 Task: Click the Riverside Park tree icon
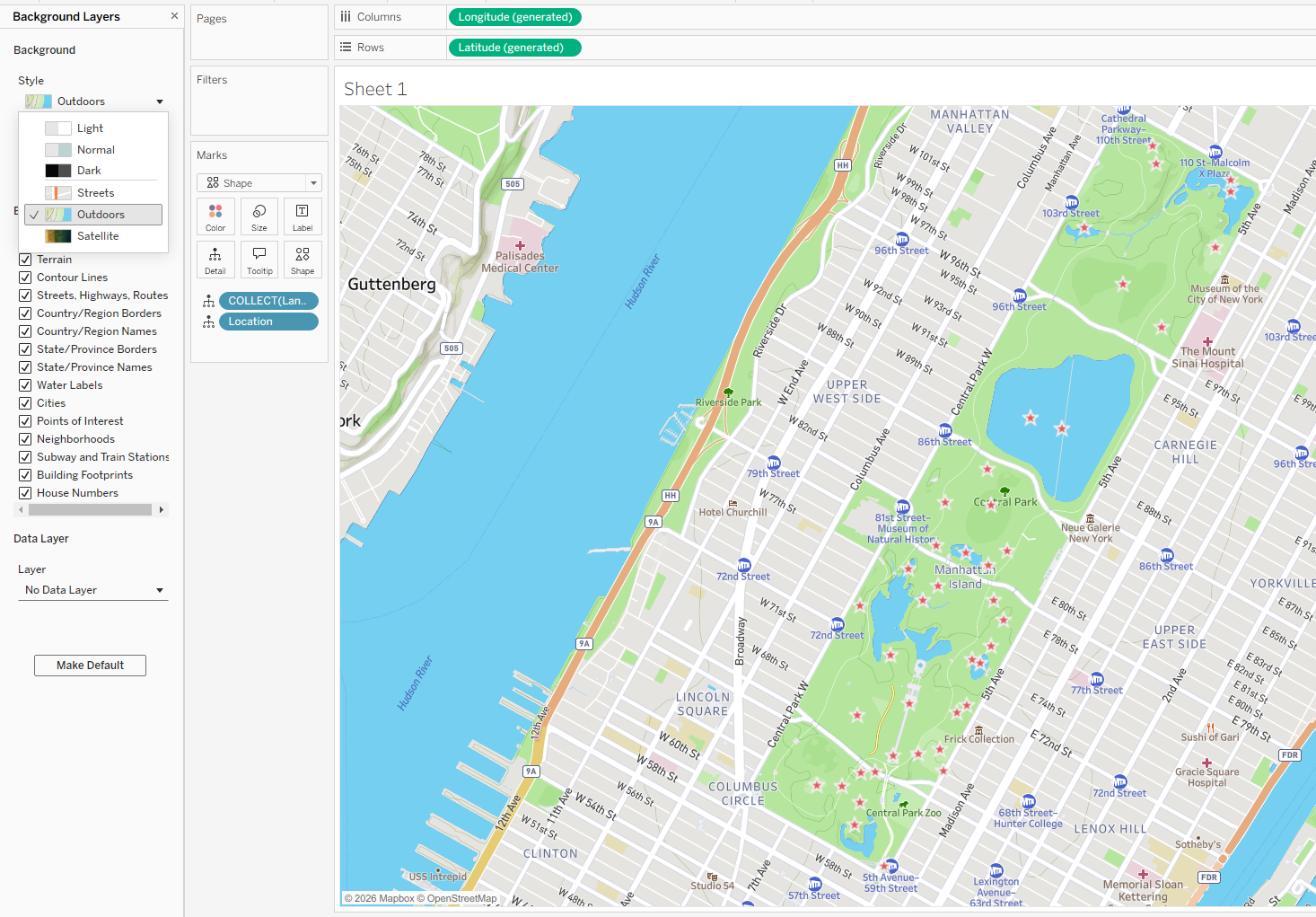click(728, 392)
